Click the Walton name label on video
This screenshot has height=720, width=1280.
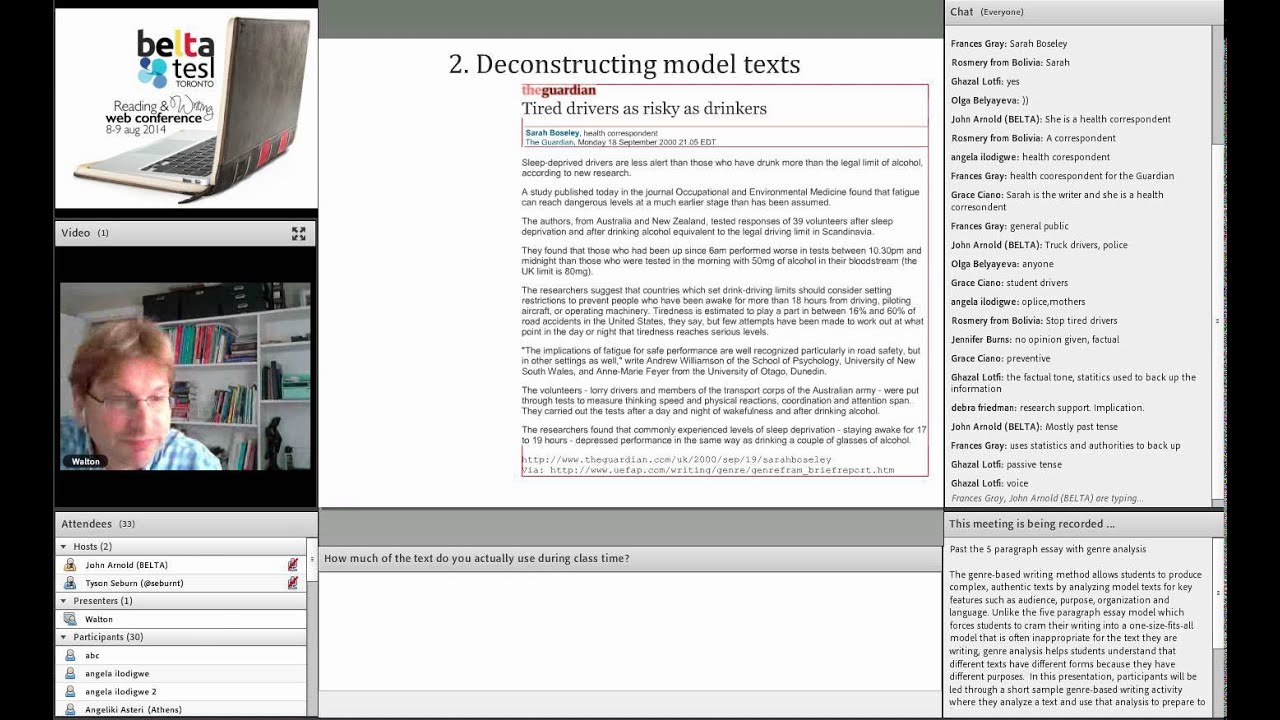86,461
